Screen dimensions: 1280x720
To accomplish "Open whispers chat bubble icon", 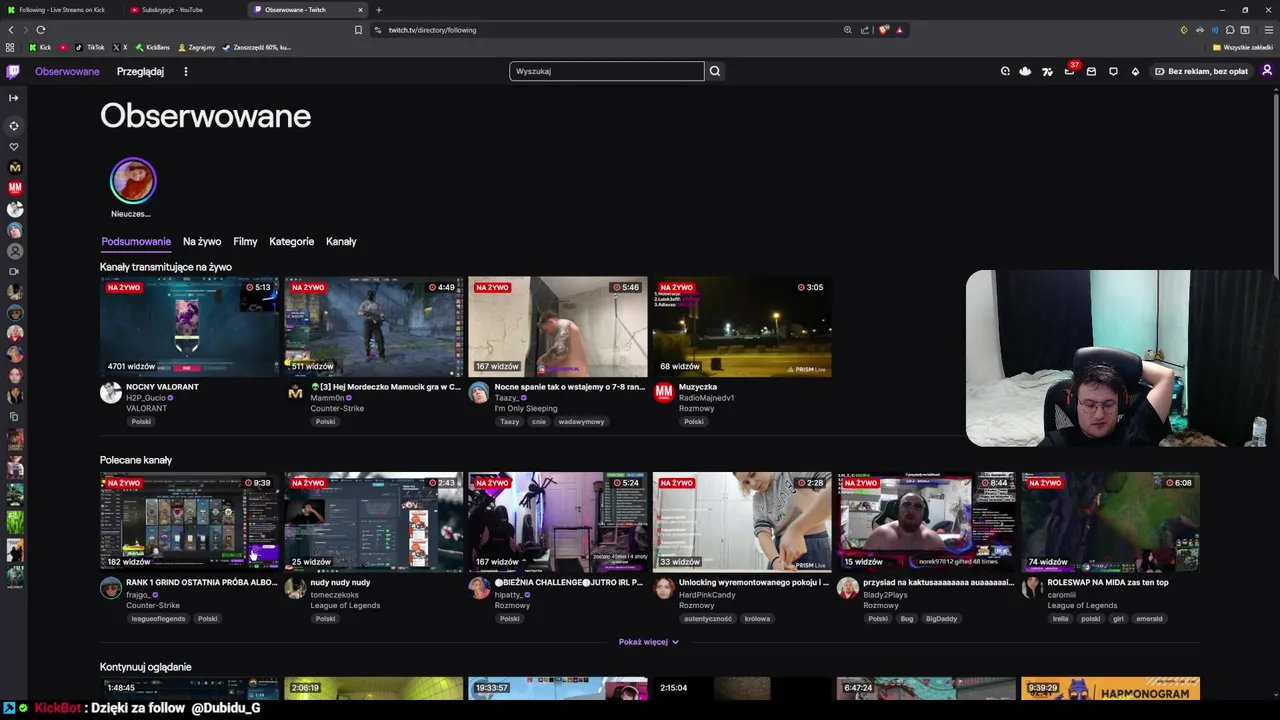I will 1113,71.
